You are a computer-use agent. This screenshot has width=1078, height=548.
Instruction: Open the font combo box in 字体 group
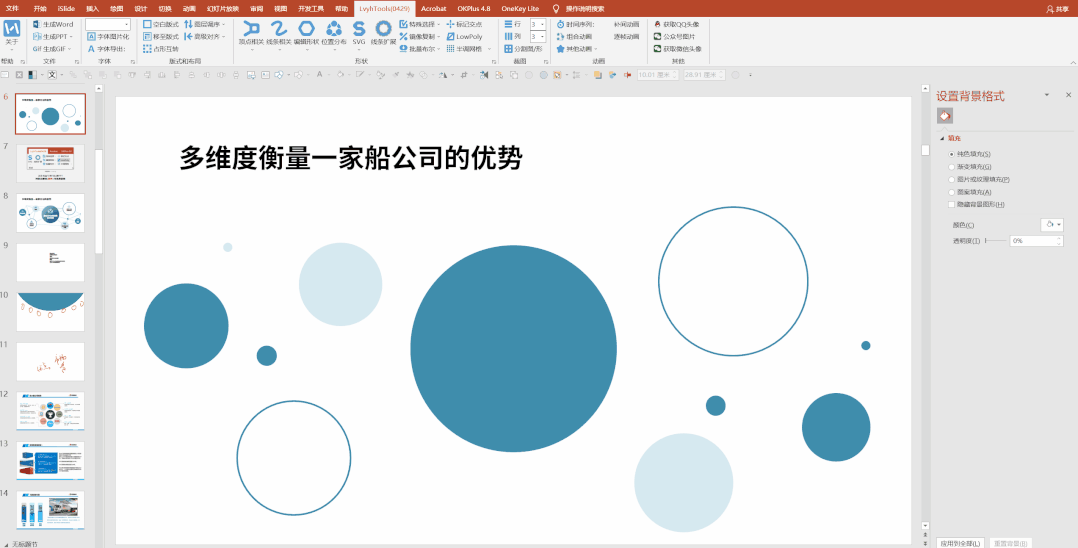click(x=108, y=25)
